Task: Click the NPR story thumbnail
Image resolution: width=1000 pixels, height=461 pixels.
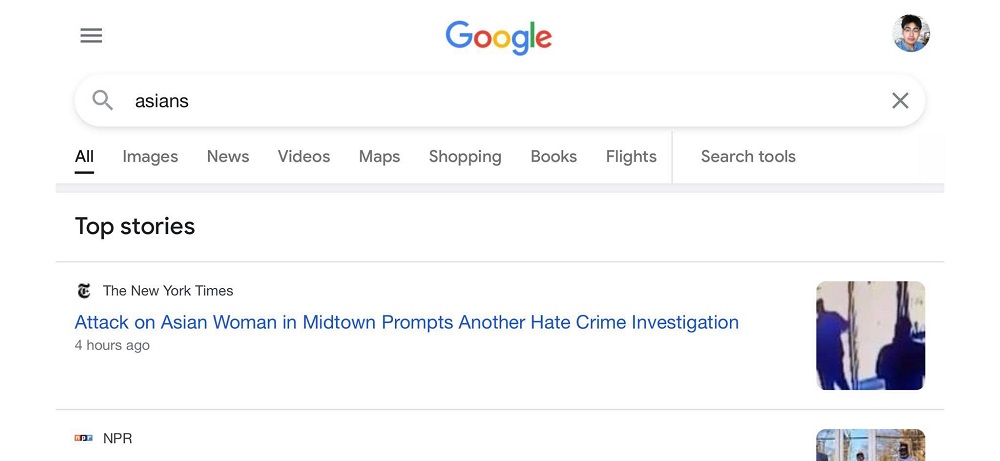Action: pyautogui.click(x=871, y=445)
